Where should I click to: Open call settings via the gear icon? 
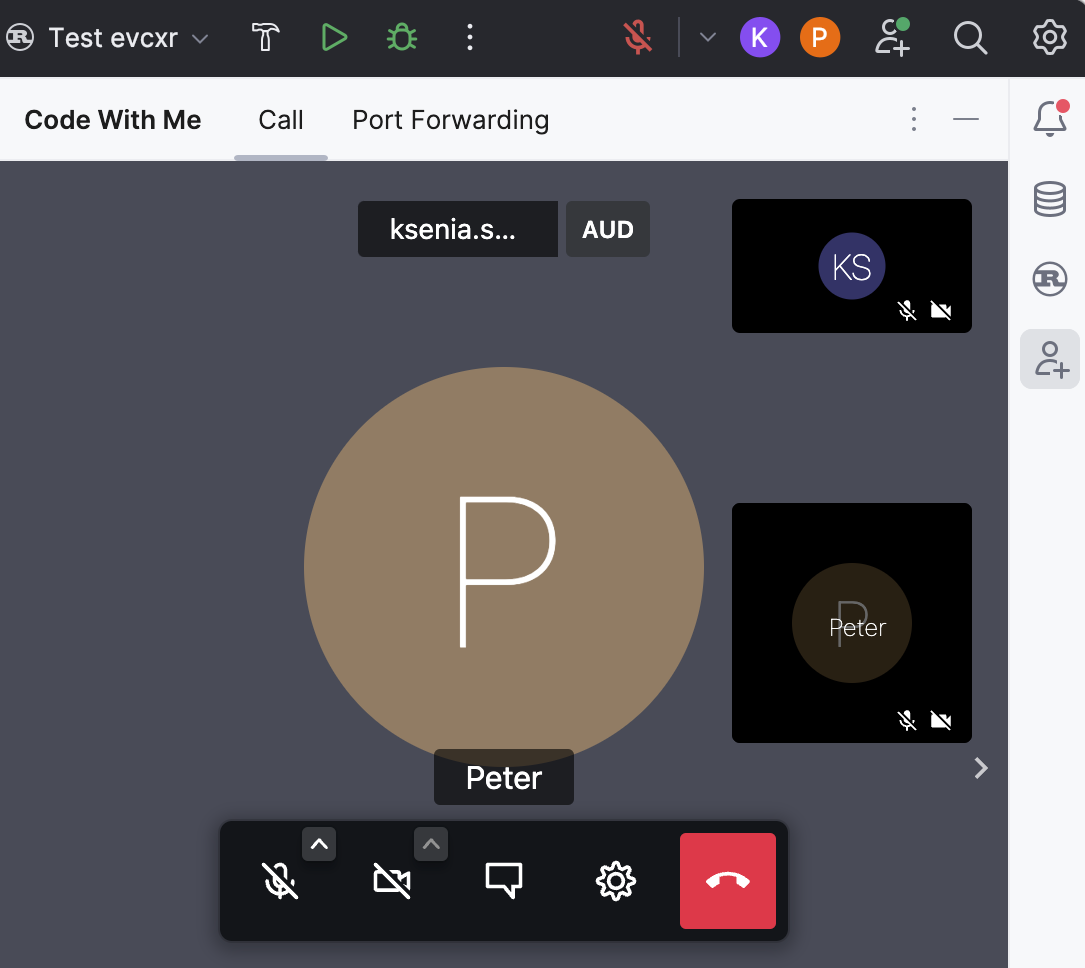(616, 881)
